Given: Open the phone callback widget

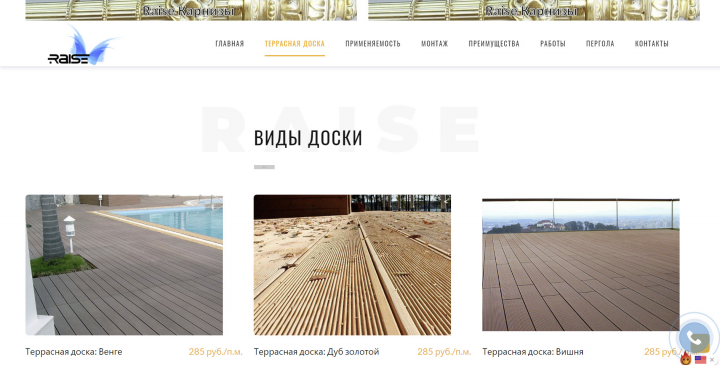Looking at the screenshot, I should (x=694, y=338).
